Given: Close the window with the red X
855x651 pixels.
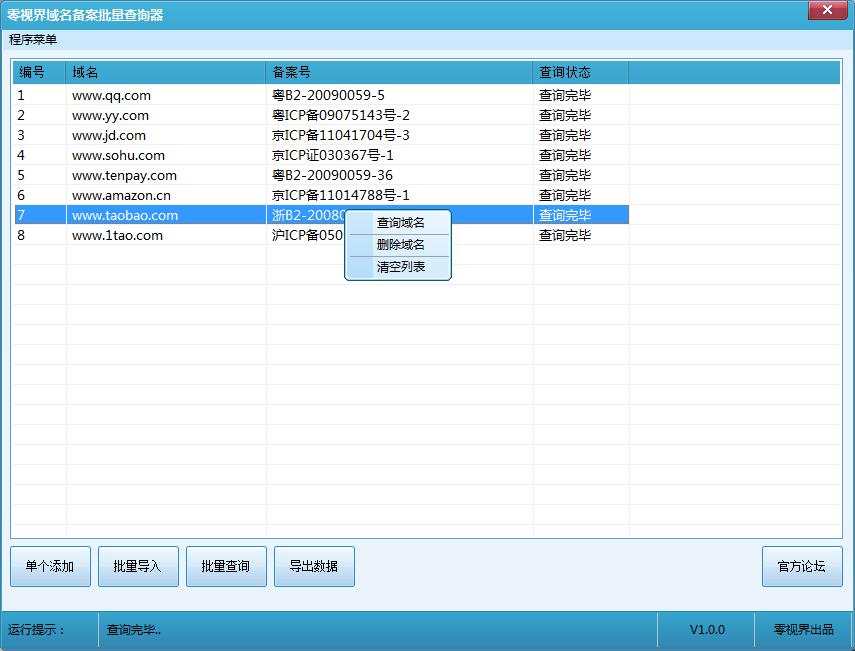Looking at the screenshot, I should [x=826, y=11].
